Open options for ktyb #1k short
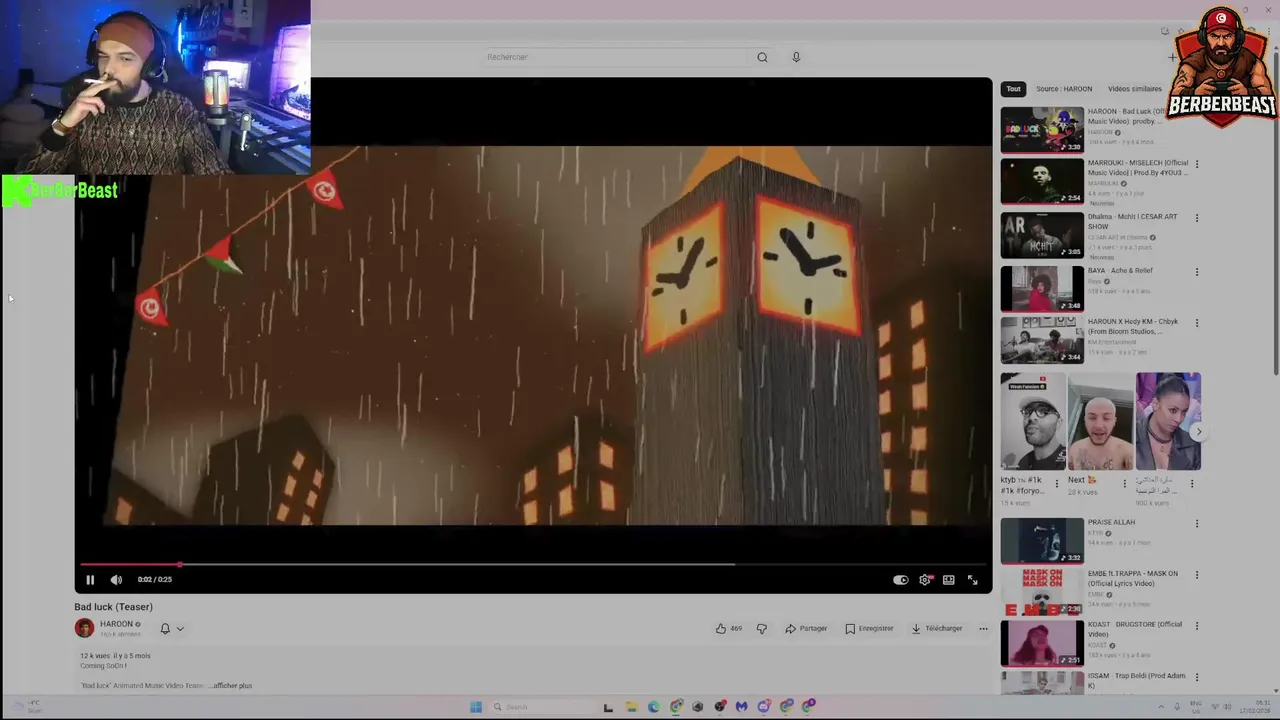The image size is (1280, 720). pyautogui.click(x=1057, y=484)
